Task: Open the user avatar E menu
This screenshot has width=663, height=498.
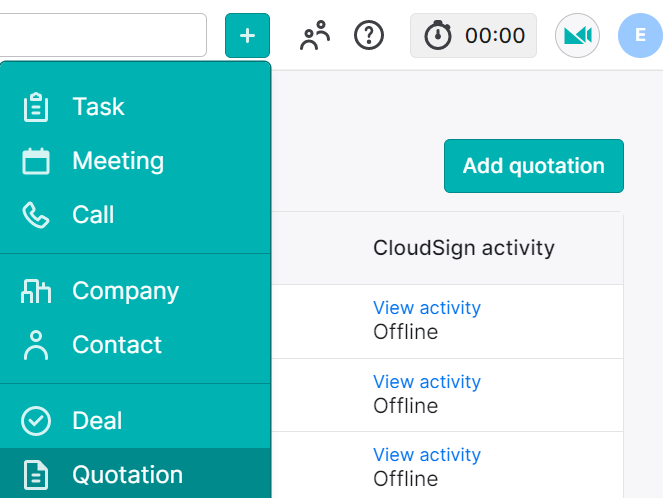Action: [x=640, y=36]
